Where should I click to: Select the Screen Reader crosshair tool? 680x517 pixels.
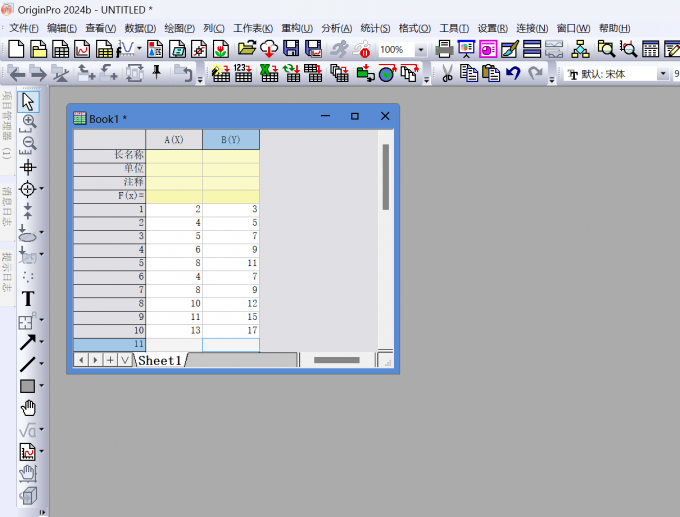click(x=28, y=167)
